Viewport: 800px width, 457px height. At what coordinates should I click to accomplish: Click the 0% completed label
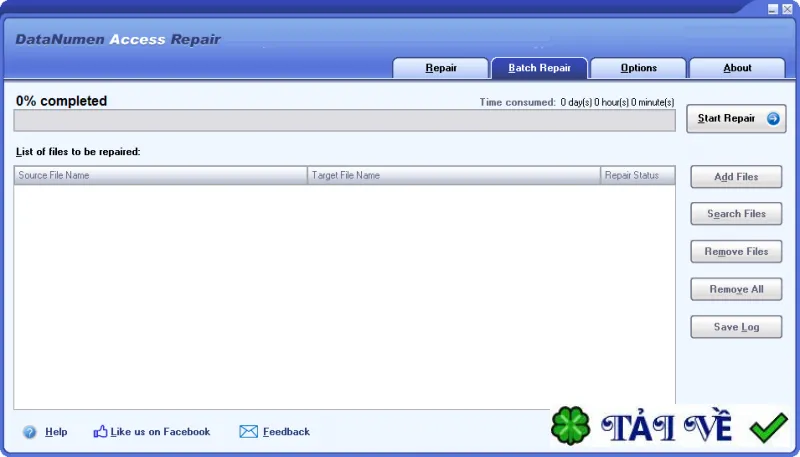coord(61,101)
